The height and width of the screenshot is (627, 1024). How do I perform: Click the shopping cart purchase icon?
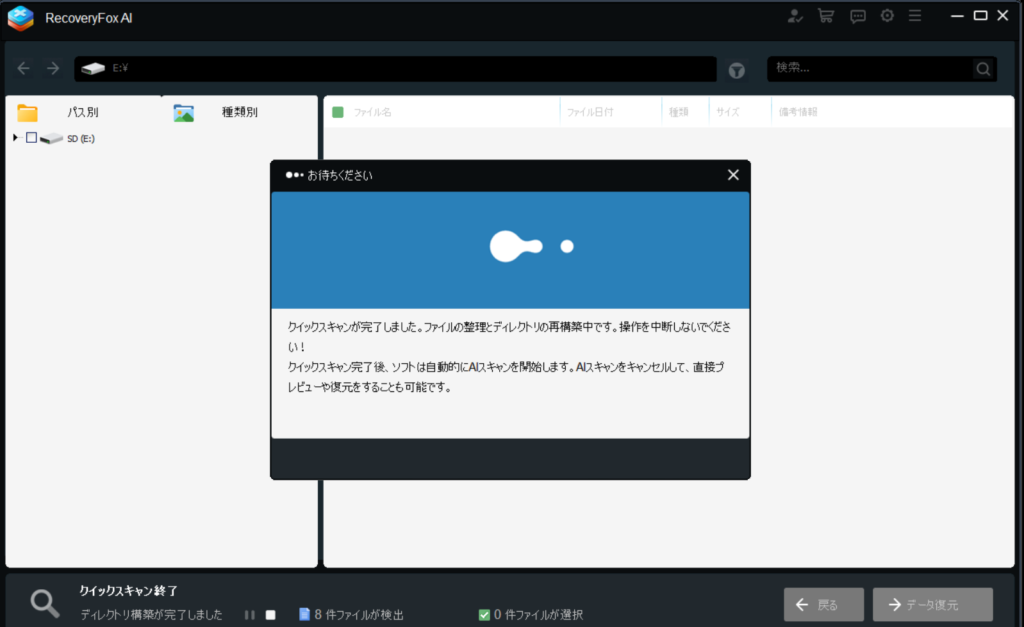(825, 16)
